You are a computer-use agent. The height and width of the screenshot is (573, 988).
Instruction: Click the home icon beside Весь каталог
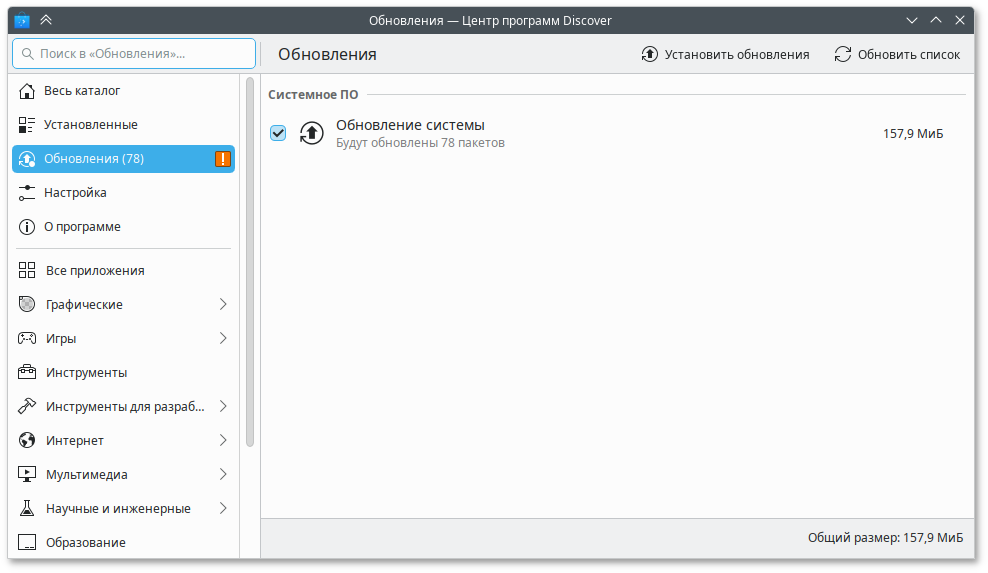pyautogui.click(x=27, y=91)
